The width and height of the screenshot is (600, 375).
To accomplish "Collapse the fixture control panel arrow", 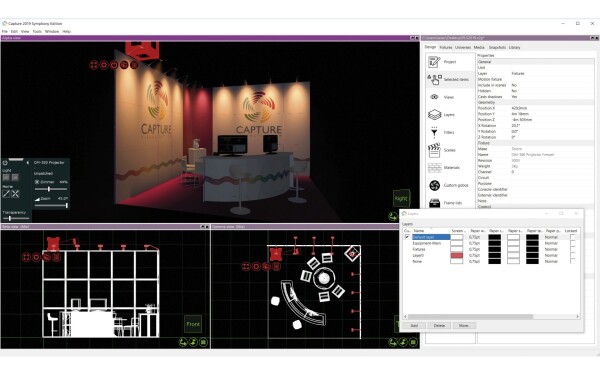I will pos(28,163).
